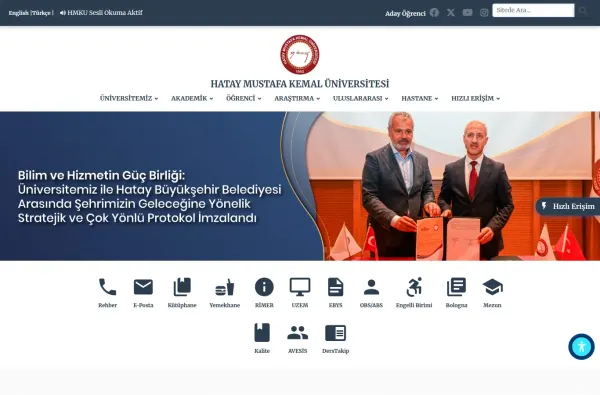
Task: Expand the ULUSLARARASI menu
Action: (361, 98)
